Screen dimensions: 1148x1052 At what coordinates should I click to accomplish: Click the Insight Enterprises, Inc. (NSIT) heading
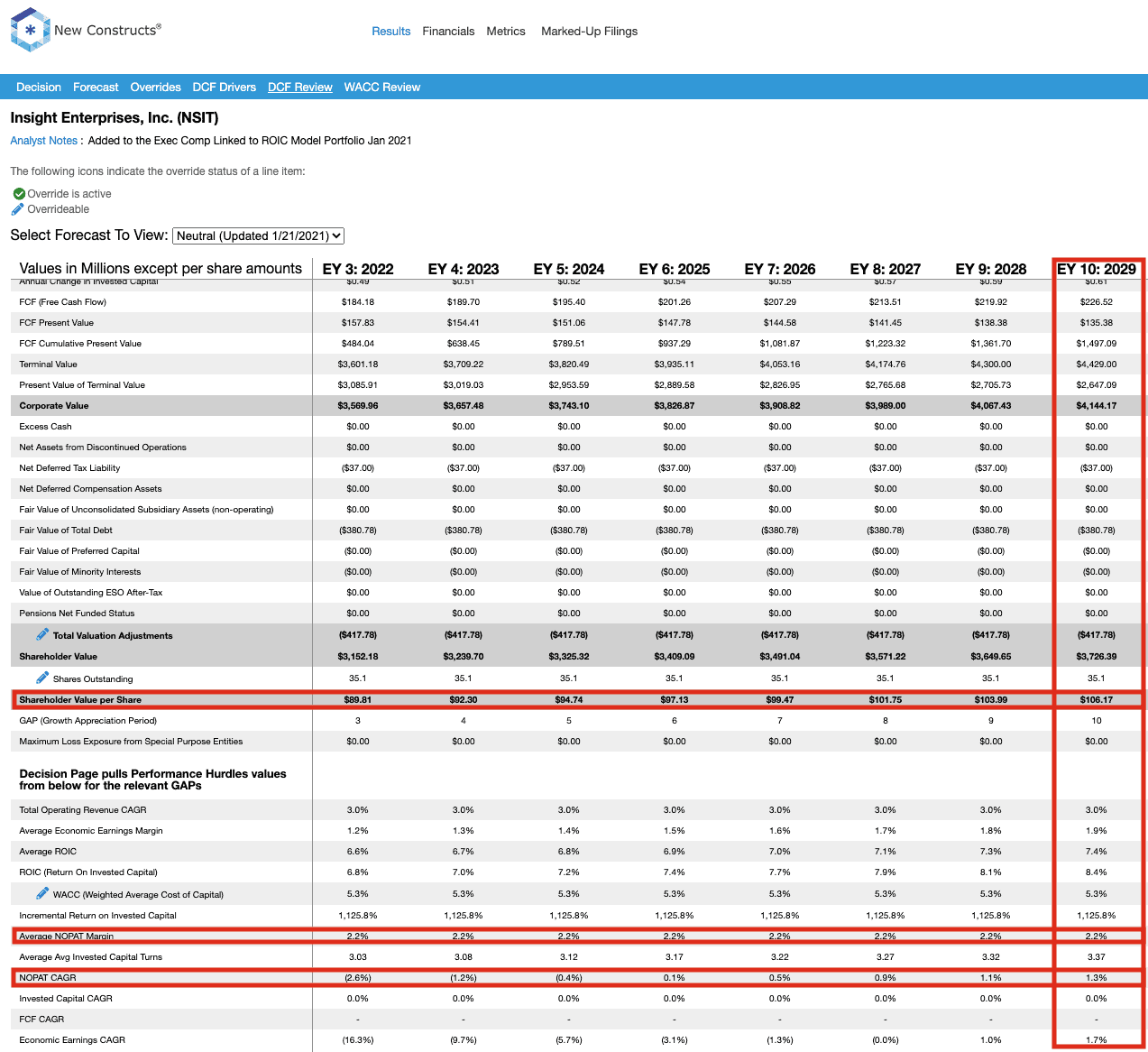click(x=115, y=118)
